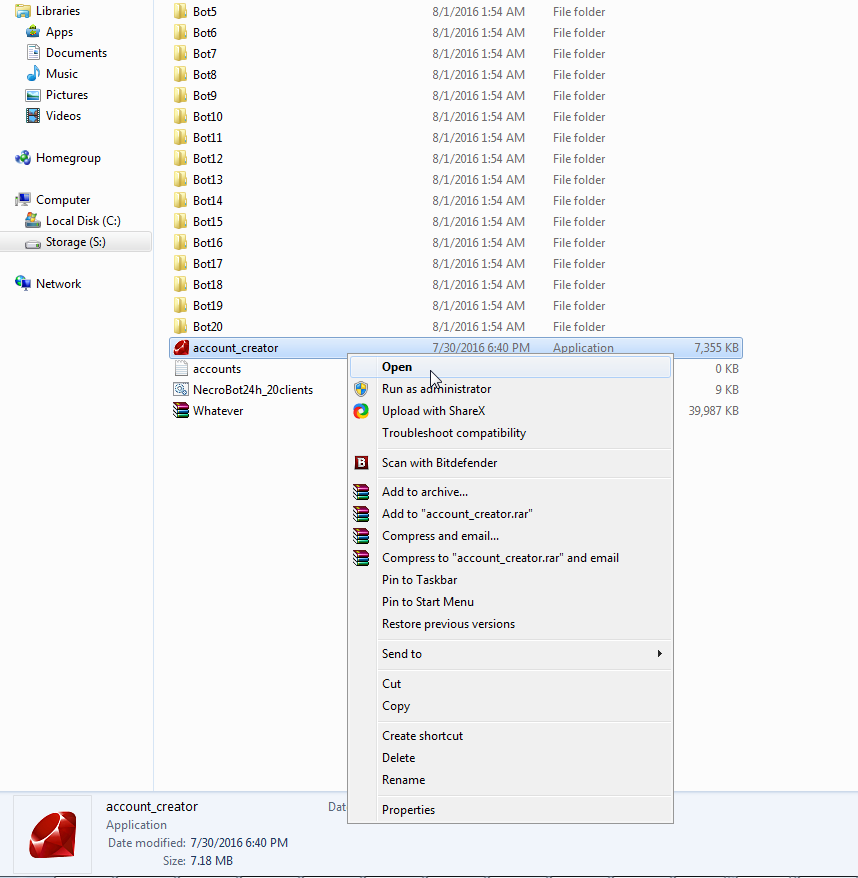858x878 pixels.
Task: Click the Bot19 folder name
Action: click(208, 306)
